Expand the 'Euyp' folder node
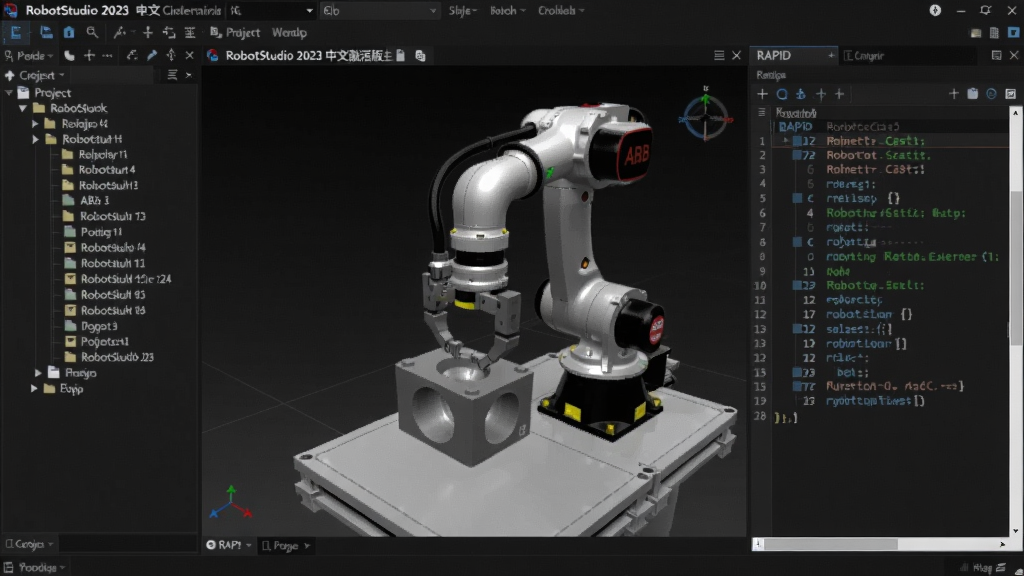Viewport: 1024px width, 576px height. (34, 389)
